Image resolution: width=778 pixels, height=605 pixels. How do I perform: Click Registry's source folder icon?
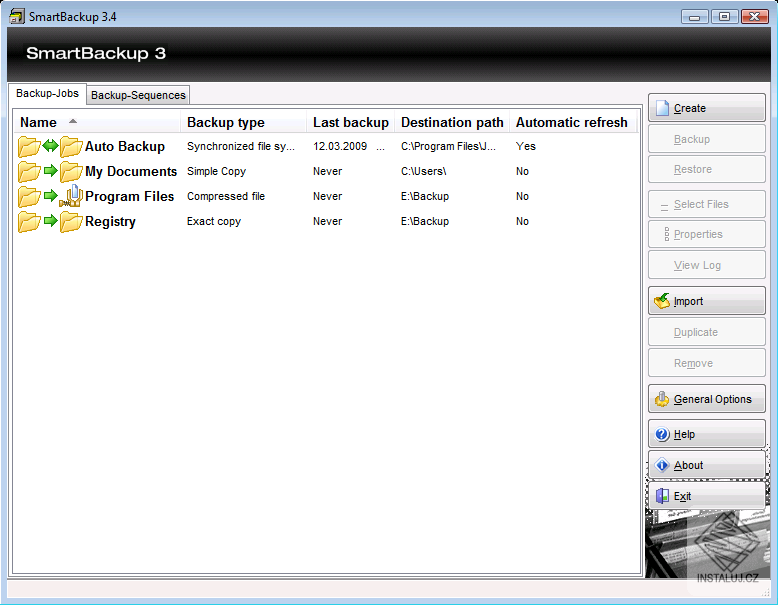(29, 221)
